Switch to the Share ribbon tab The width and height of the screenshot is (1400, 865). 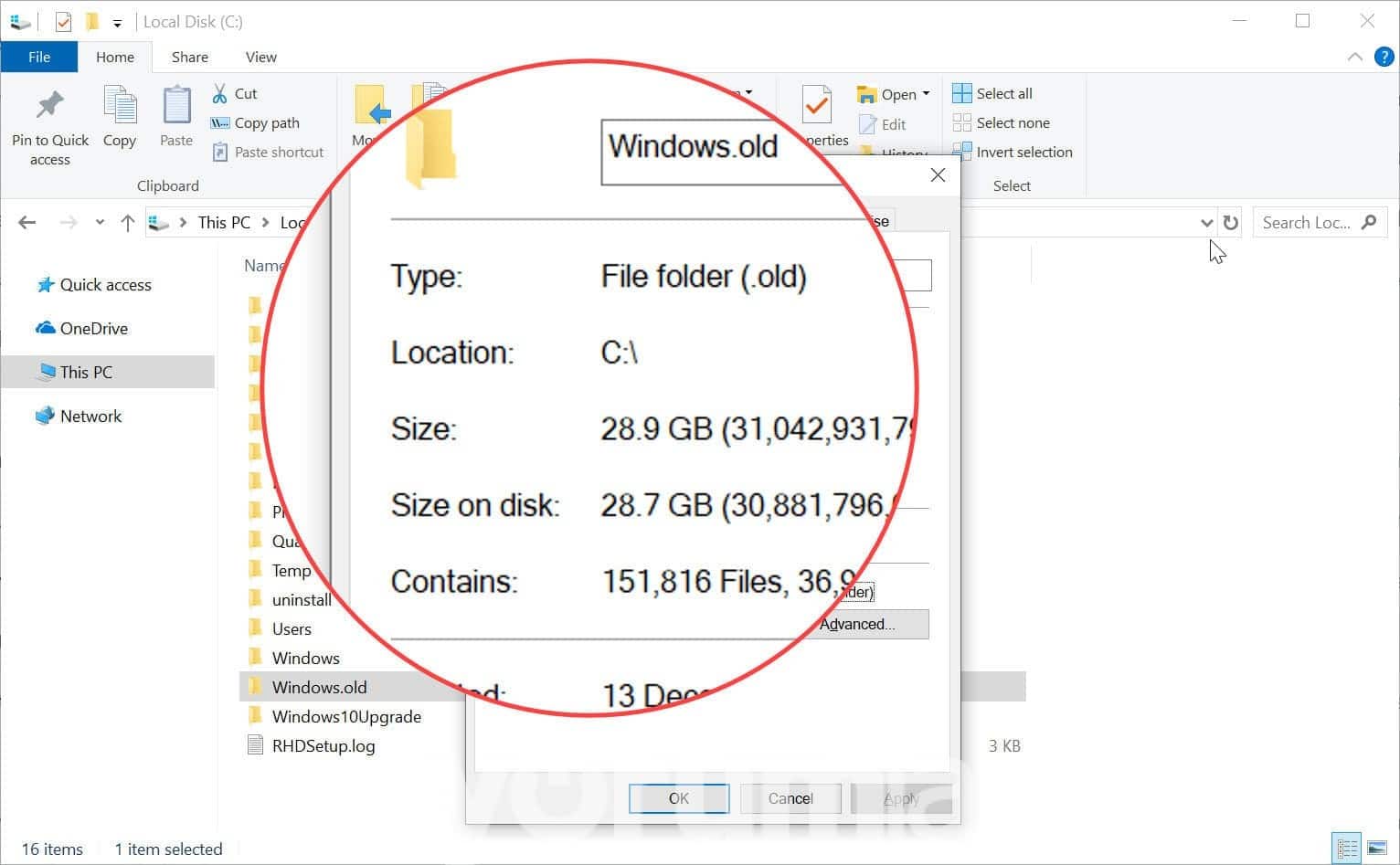point(190,57)
